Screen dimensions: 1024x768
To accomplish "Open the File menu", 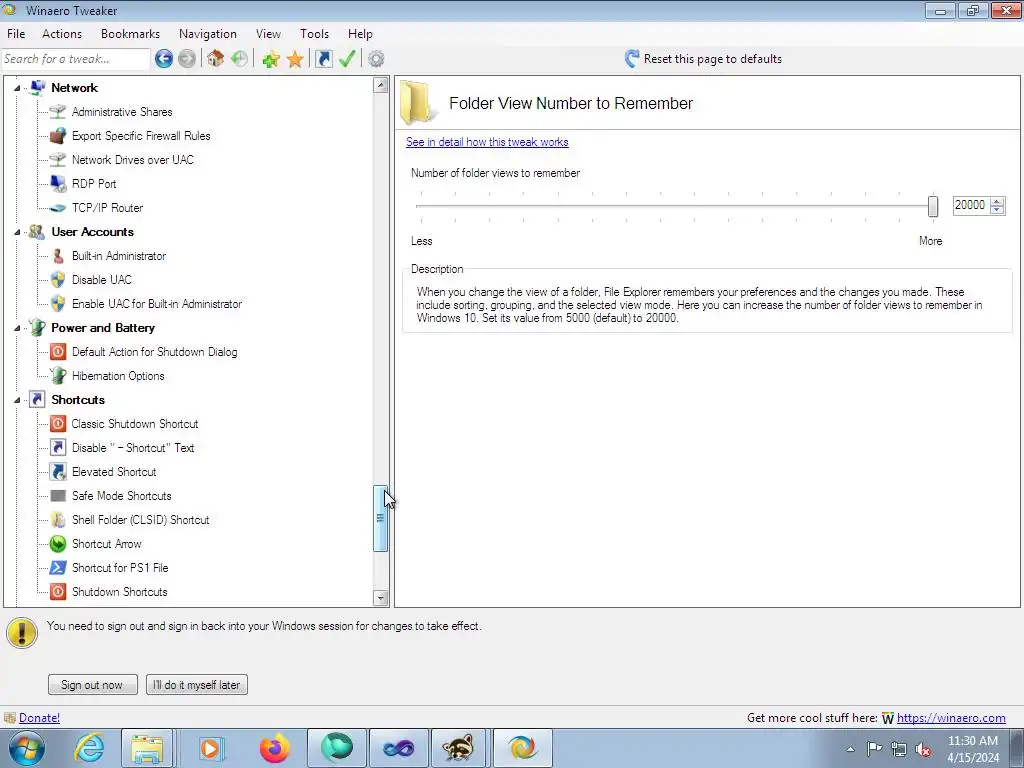I will click(16, 34).
